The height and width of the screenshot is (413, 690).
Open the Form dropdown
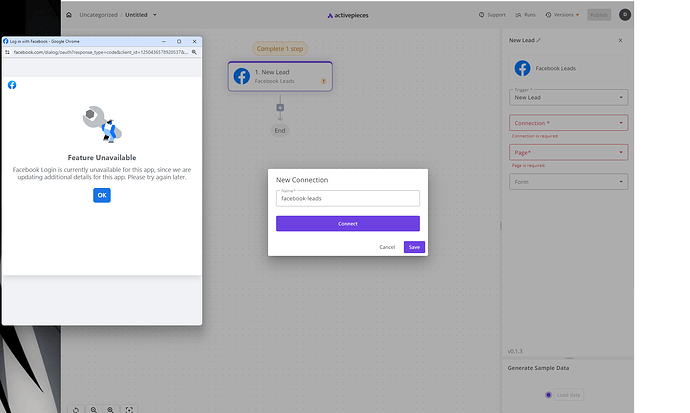coord(569,182)
